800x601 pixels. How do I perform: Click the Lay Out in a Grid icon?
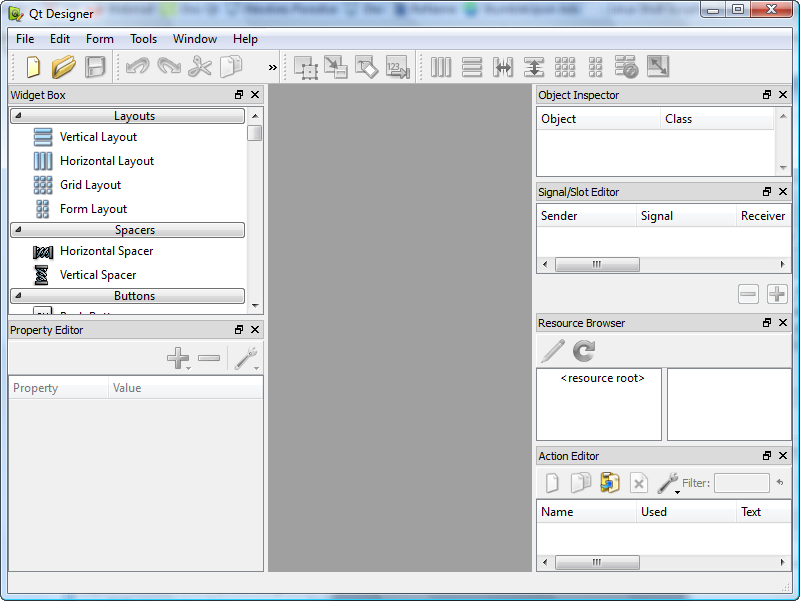coord(565,67)
